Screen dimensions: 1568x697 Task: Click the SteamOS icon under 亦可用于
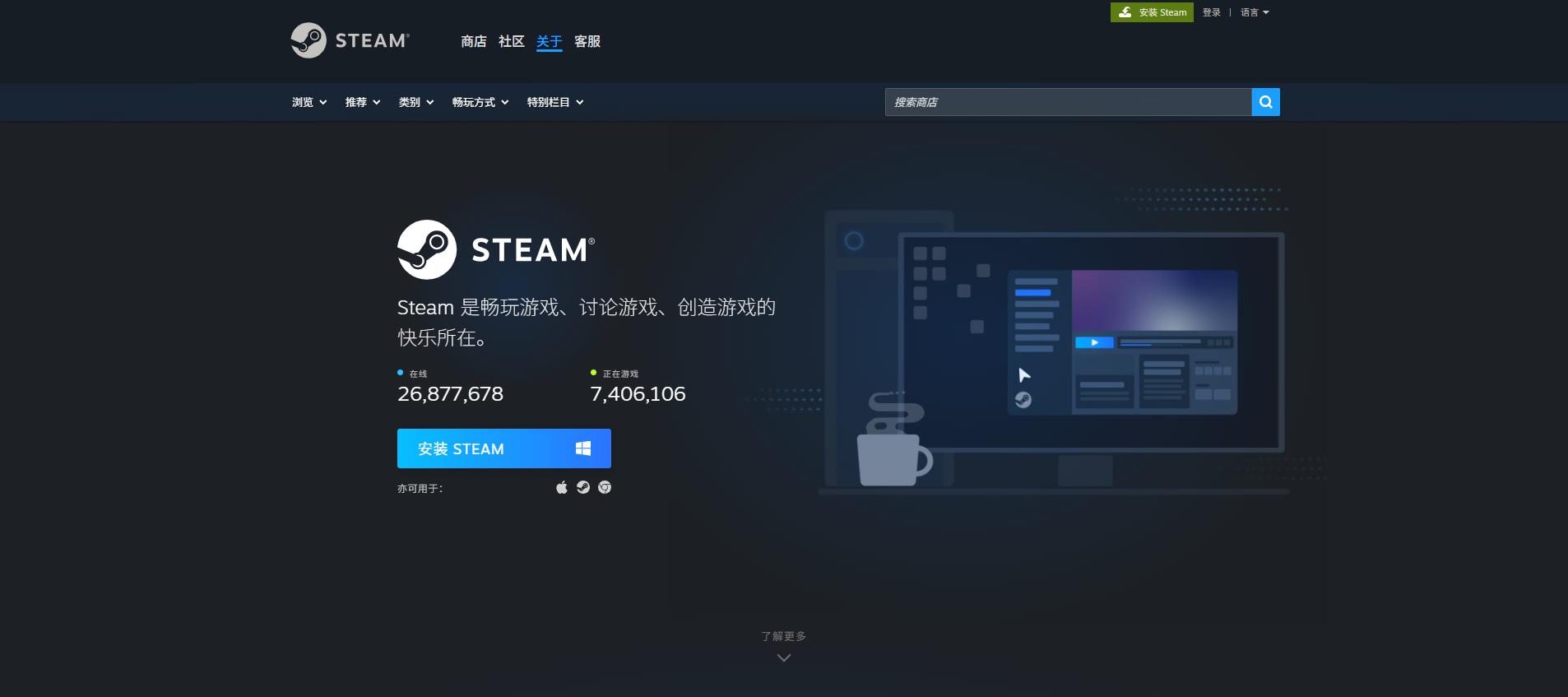[583, 487]
